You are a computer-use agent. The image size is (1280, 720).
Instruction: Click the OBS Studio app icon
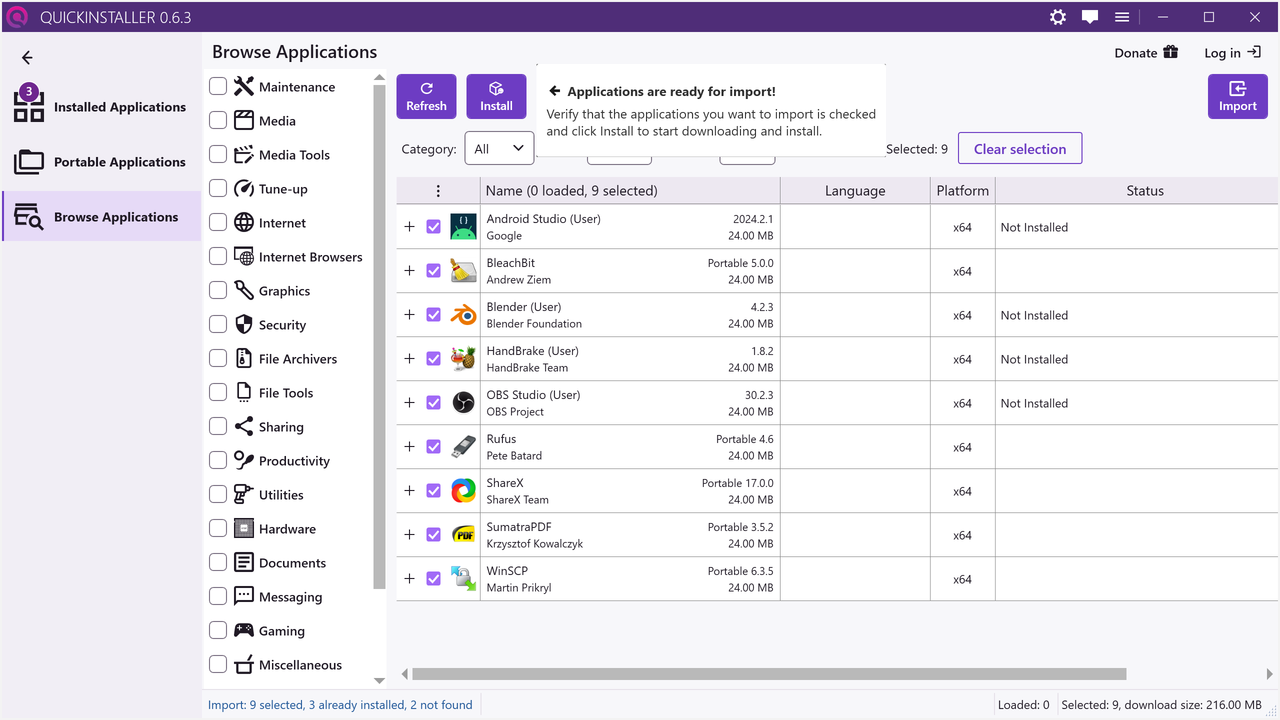click(x=463, y=403)
